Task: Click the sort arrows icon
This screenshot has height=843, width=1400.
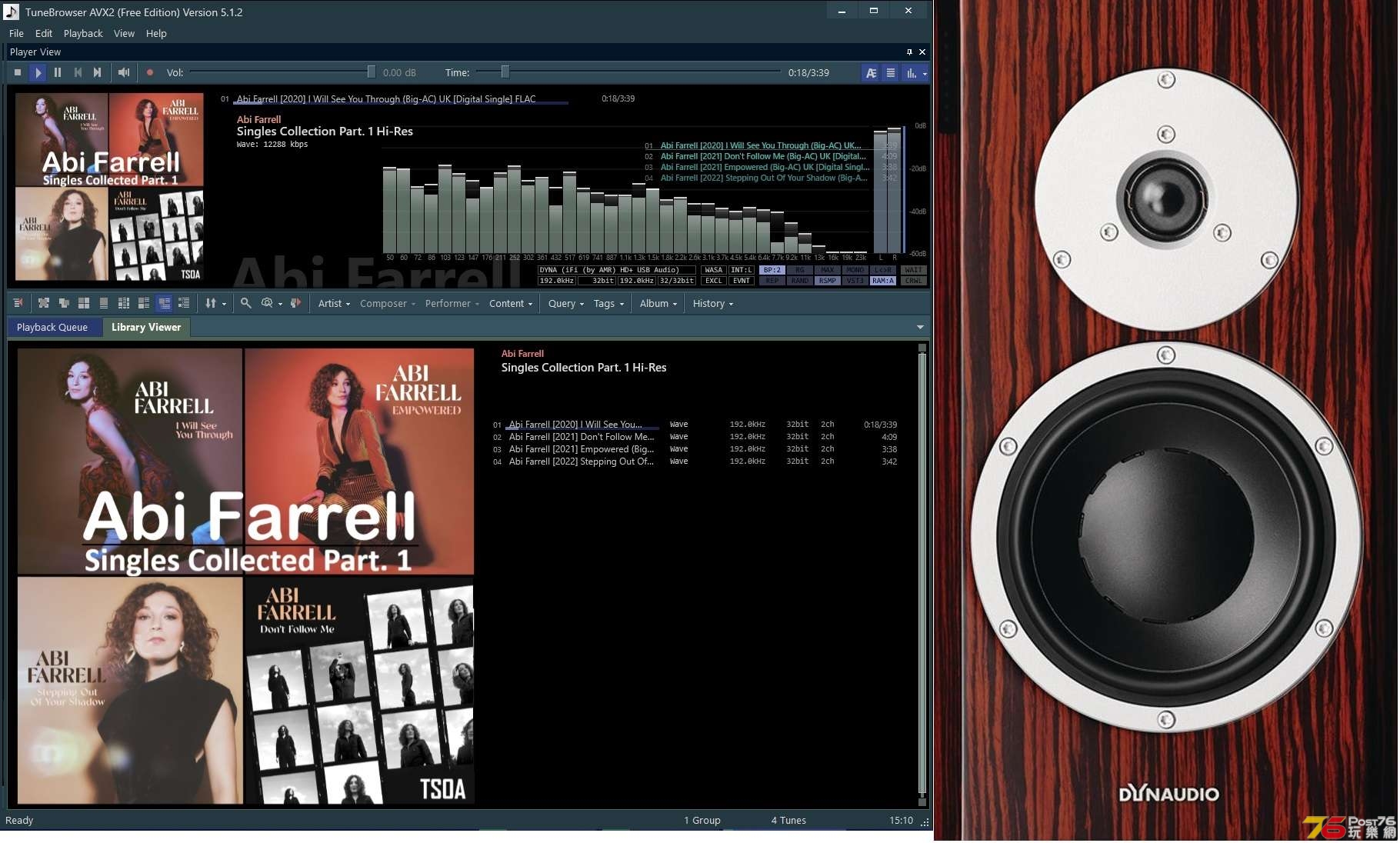Action: [x=211, y=303]
